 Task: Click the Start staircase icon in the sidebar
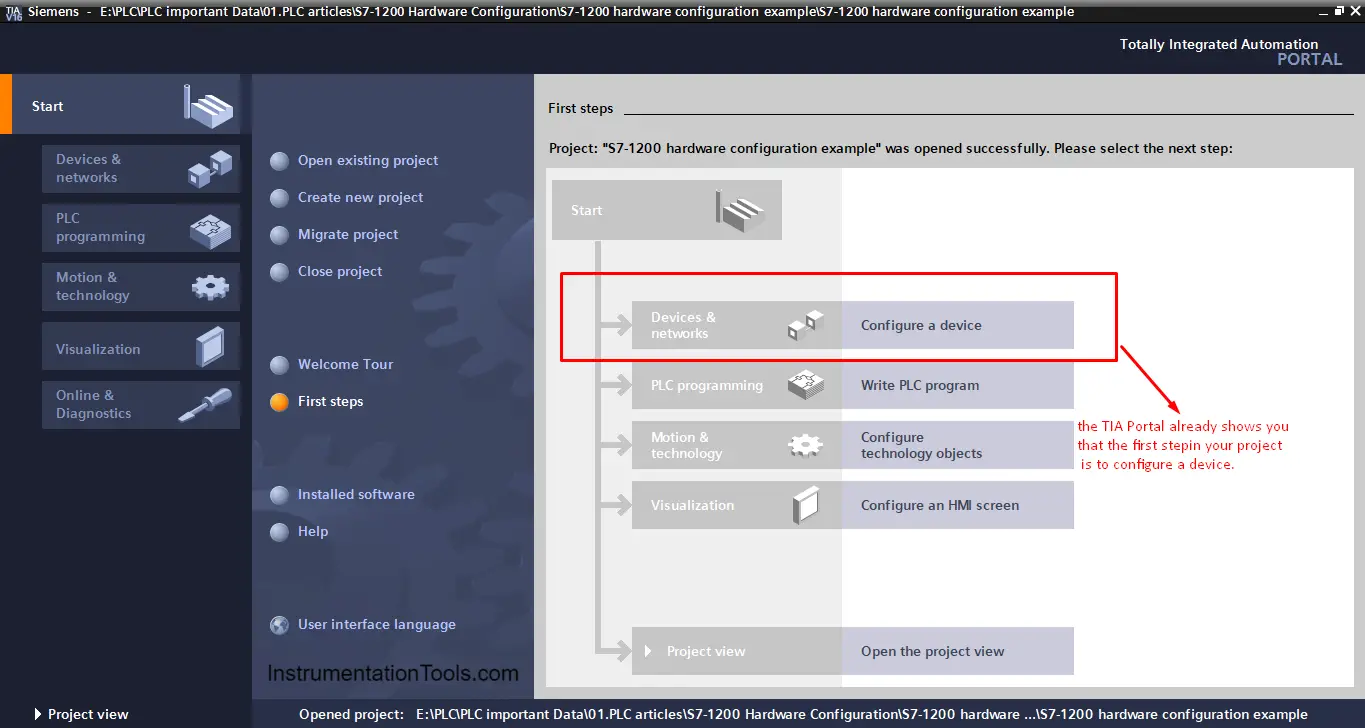click(x=208, y=106)
